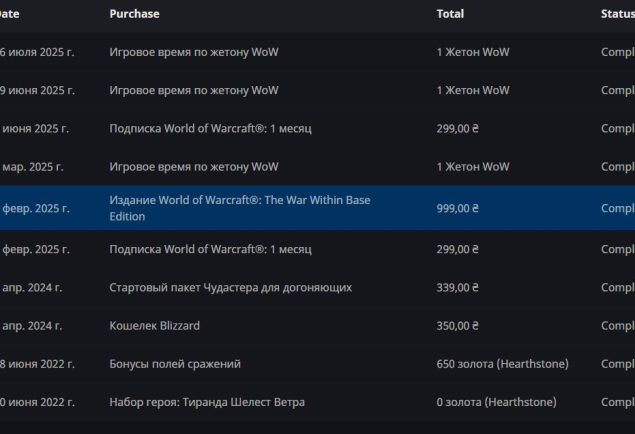Select the 999,00 ₴ total amount
This screenshot has height=434, width=635.
458,208
